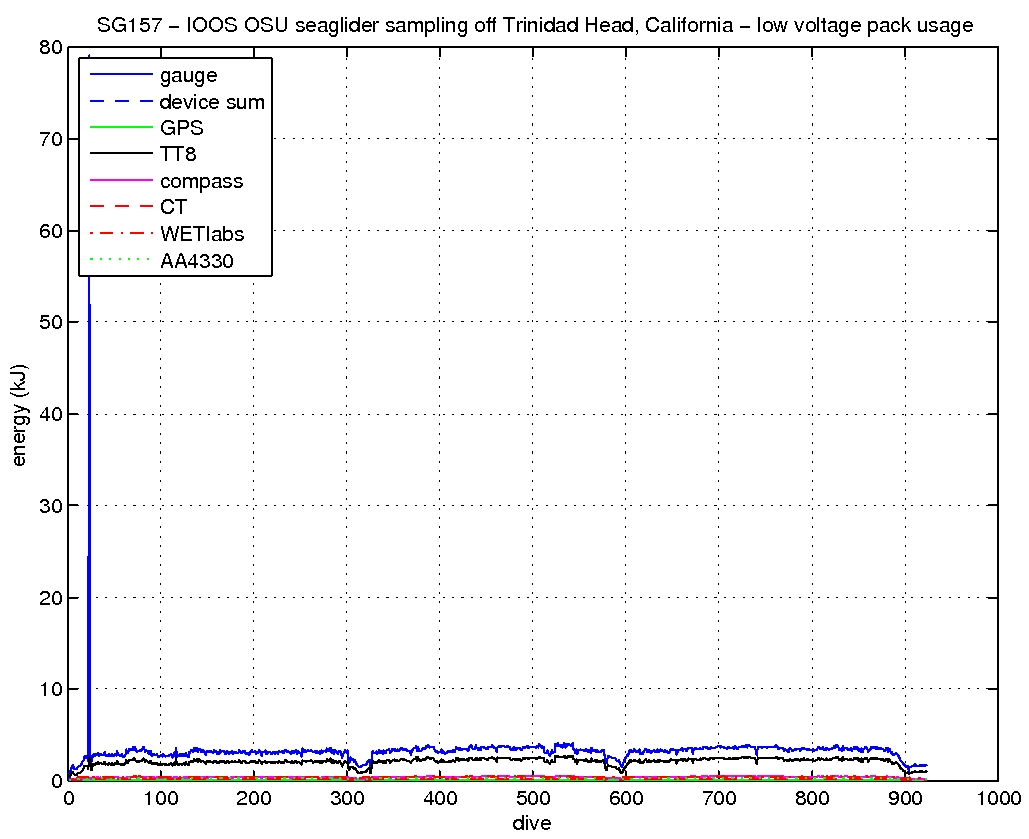Click the 'dive' x-axis label
This screenshot has height=839, width=1029.
coord(533,823)
